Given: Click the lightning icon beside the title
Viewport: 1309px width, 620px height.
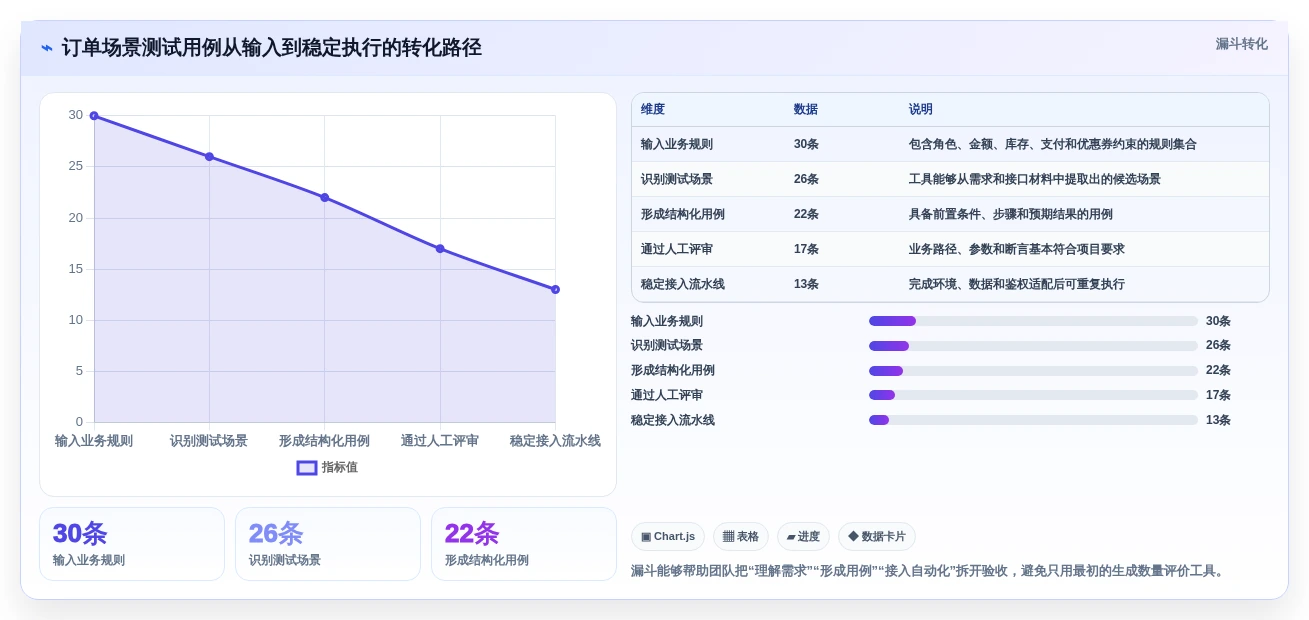Looking at the screenshot, I should (x=47, y=48).
